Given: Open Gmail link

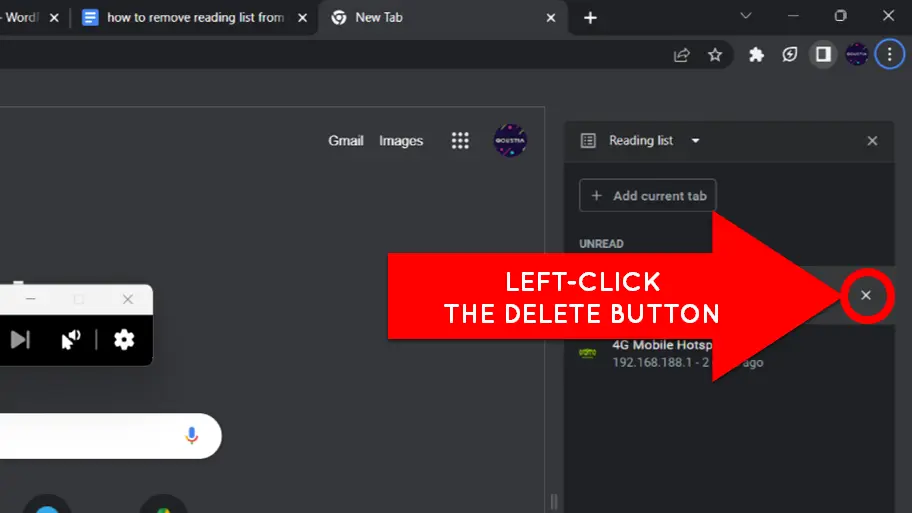Looking at the screenshot, I should click(345, 141).
